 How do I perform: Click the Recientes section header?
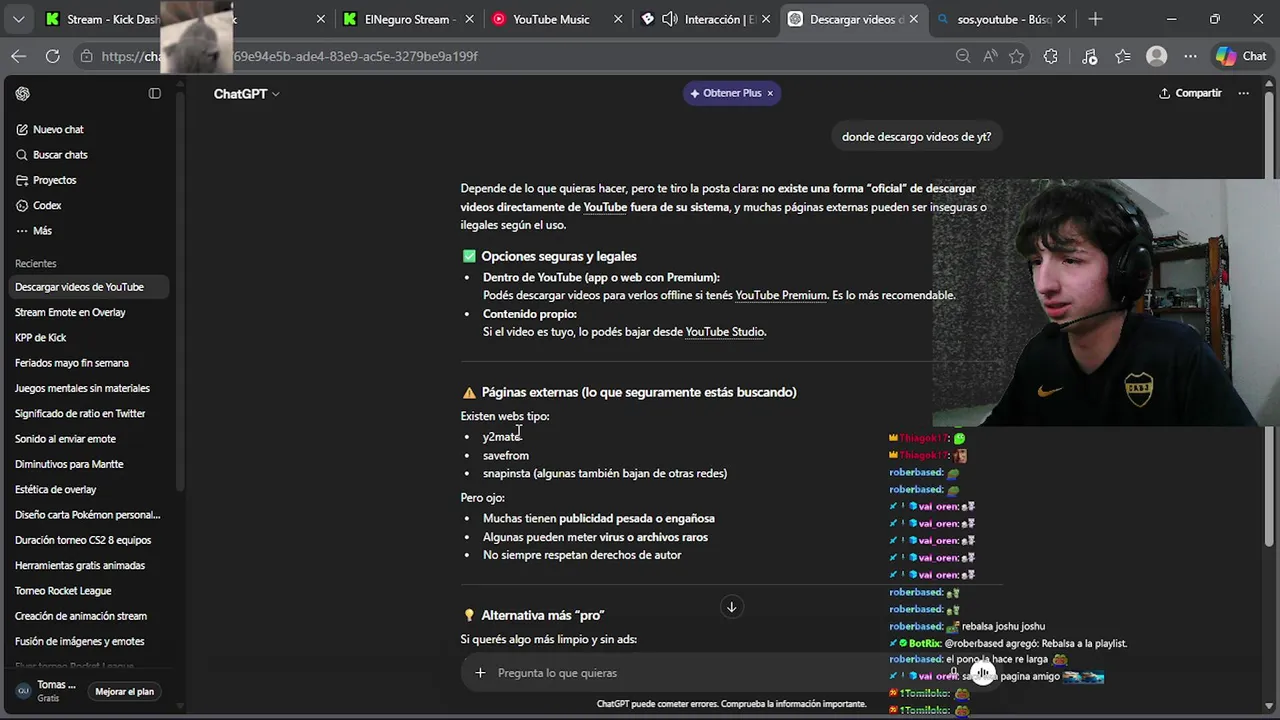pyautogui.click(x=36, y=263)
